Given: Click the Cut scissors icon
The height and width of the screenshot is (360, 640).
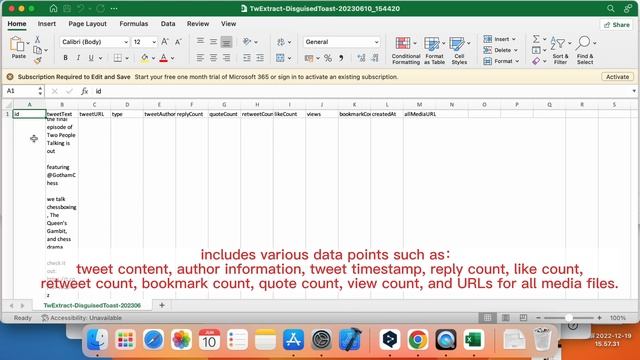Looking at the screenshot, I should tap(37, 39).
